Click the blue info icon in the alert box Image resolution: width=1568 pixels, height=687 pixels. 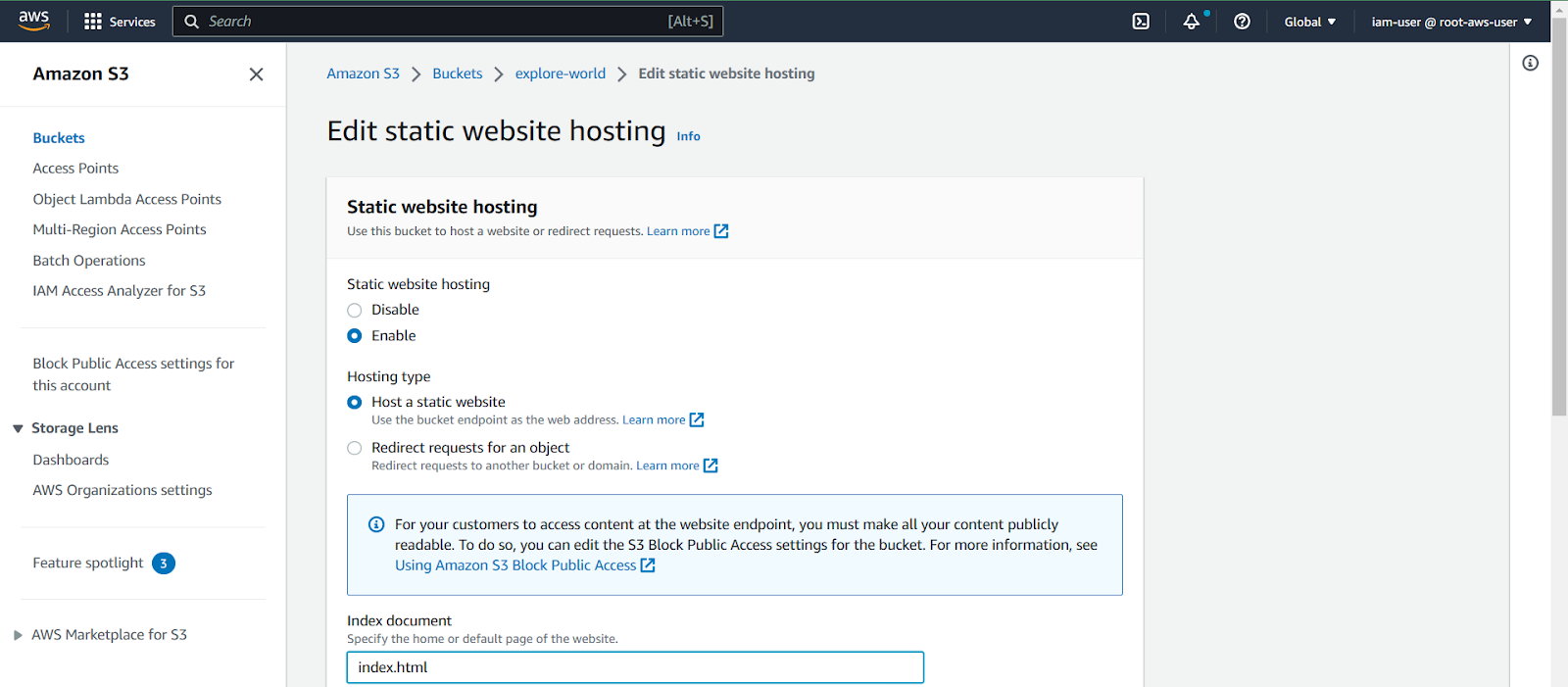pos(376,524)
